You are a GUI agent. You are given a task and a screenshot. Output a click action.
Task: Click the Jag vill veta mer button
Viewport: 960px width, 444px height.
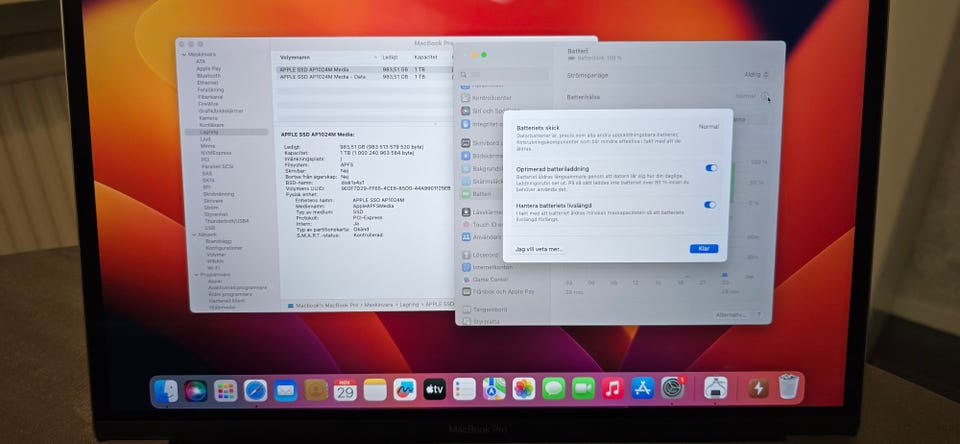click(539, 249)
